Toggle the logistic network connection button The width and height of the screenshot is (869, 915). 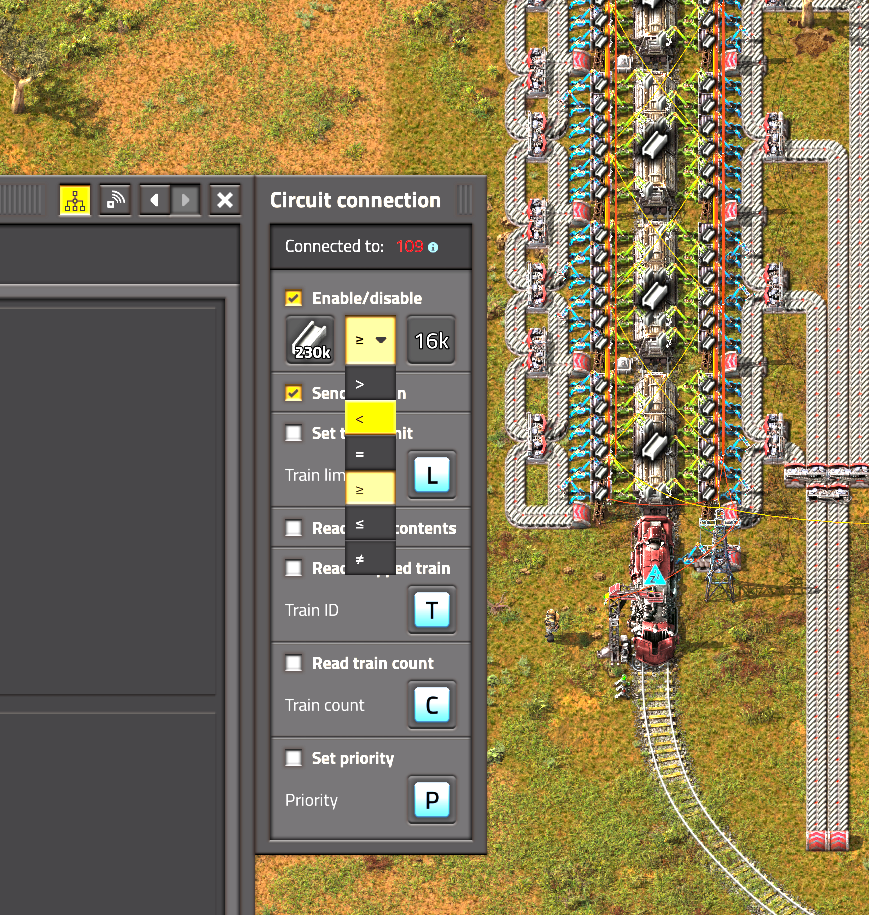115,200
